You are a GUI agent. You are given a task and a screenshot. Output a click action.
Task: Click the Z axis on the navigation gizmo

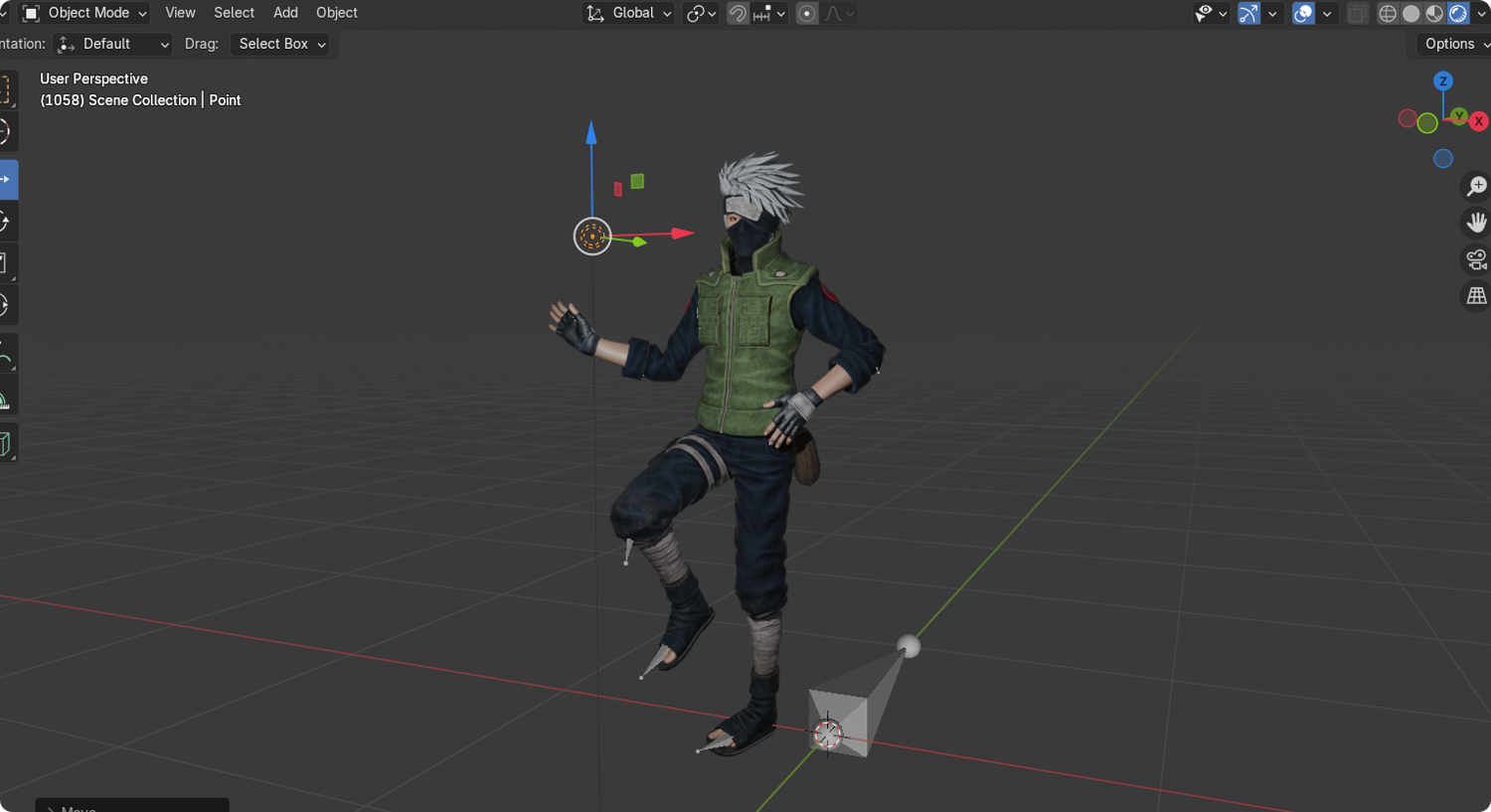pyautogui.click(x=1443, y=81)
